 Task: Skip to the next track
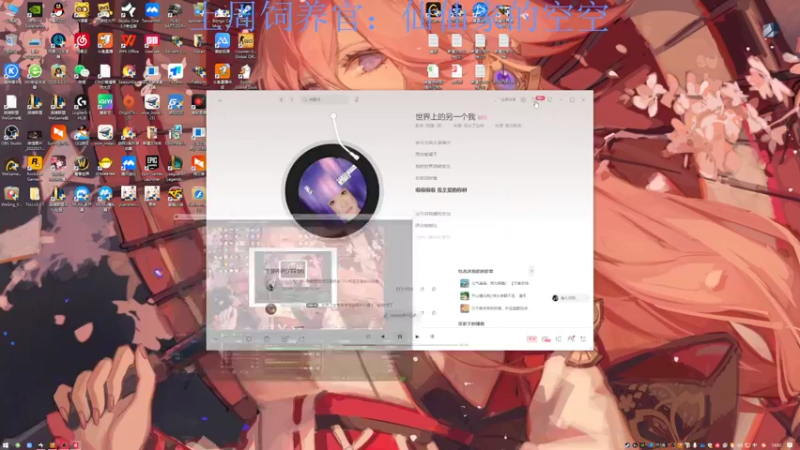417,337
